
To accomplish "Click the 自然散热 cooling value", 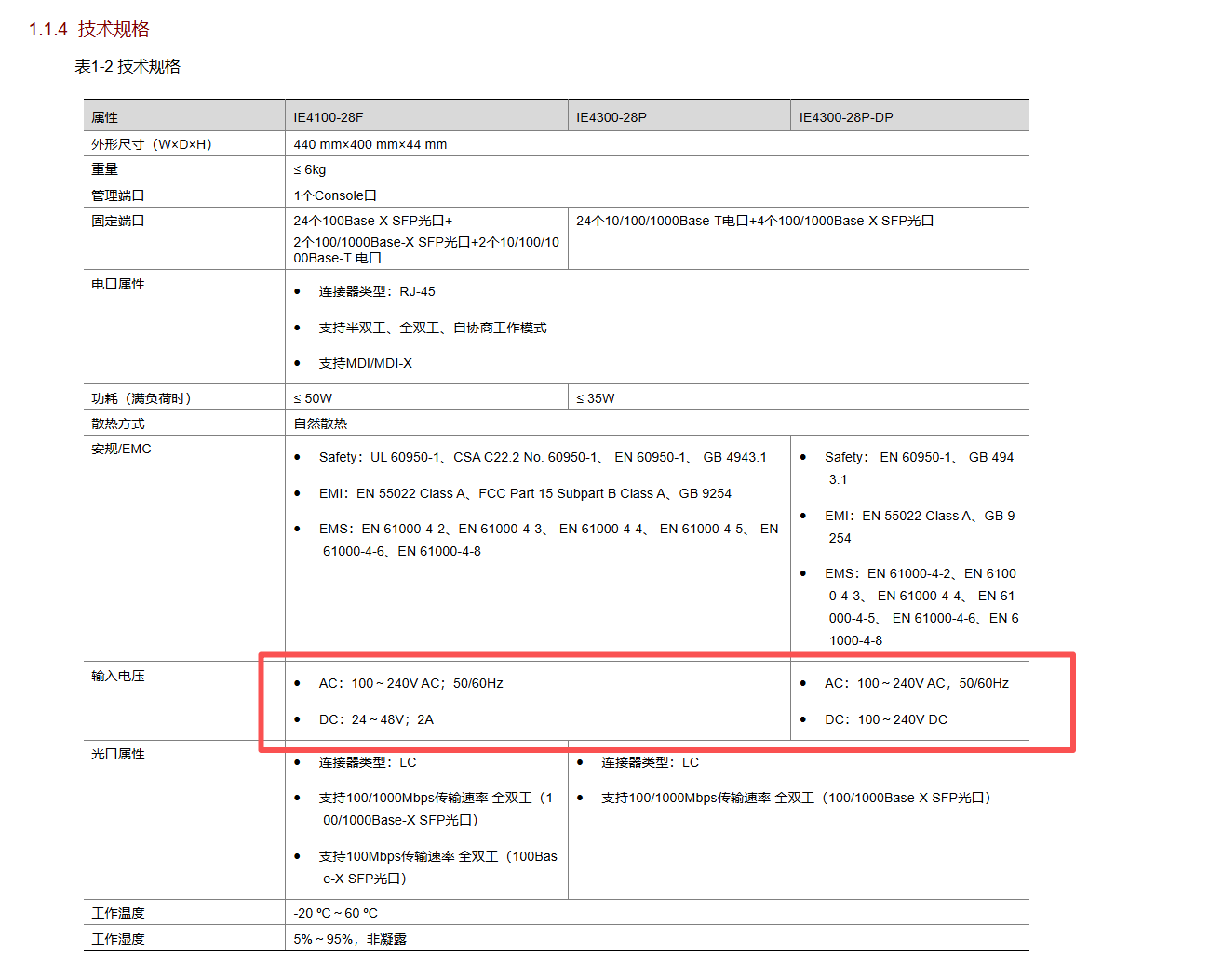I will pyautogui.click(x=320, y=423).
